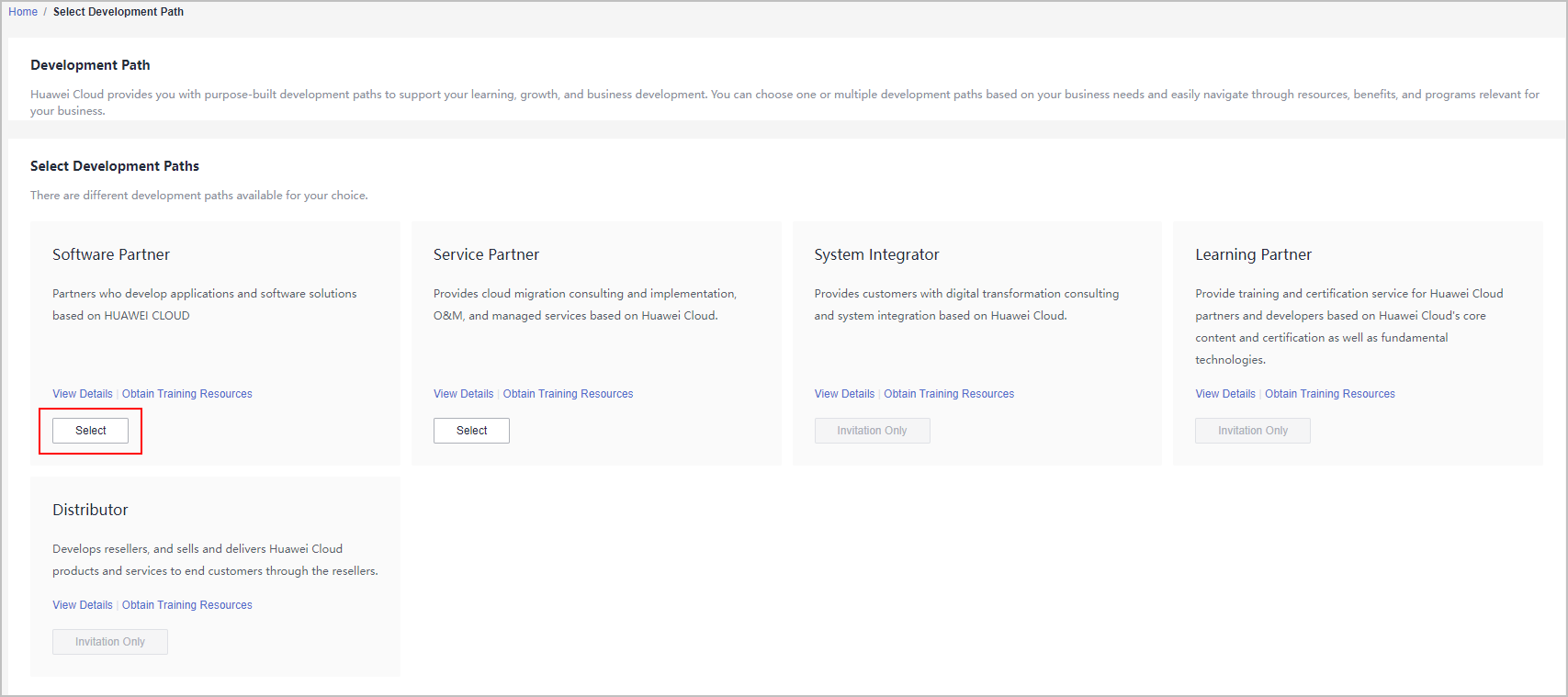Click Select button for Software Partner
Viewport: 1568px width, 697px height.
[91, 431]
